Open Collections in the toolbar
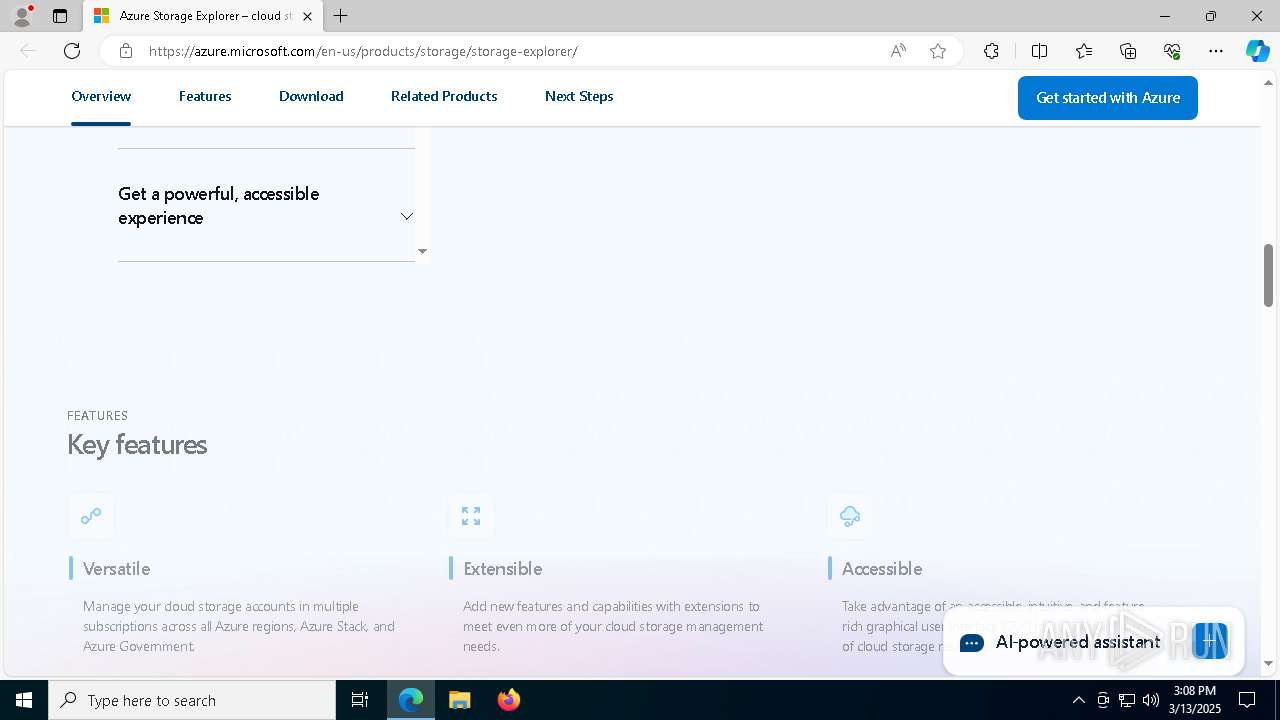Image resolution: width=1280 pixels, height=720 pixels. pyautogui.click(x=1128, y=51)
